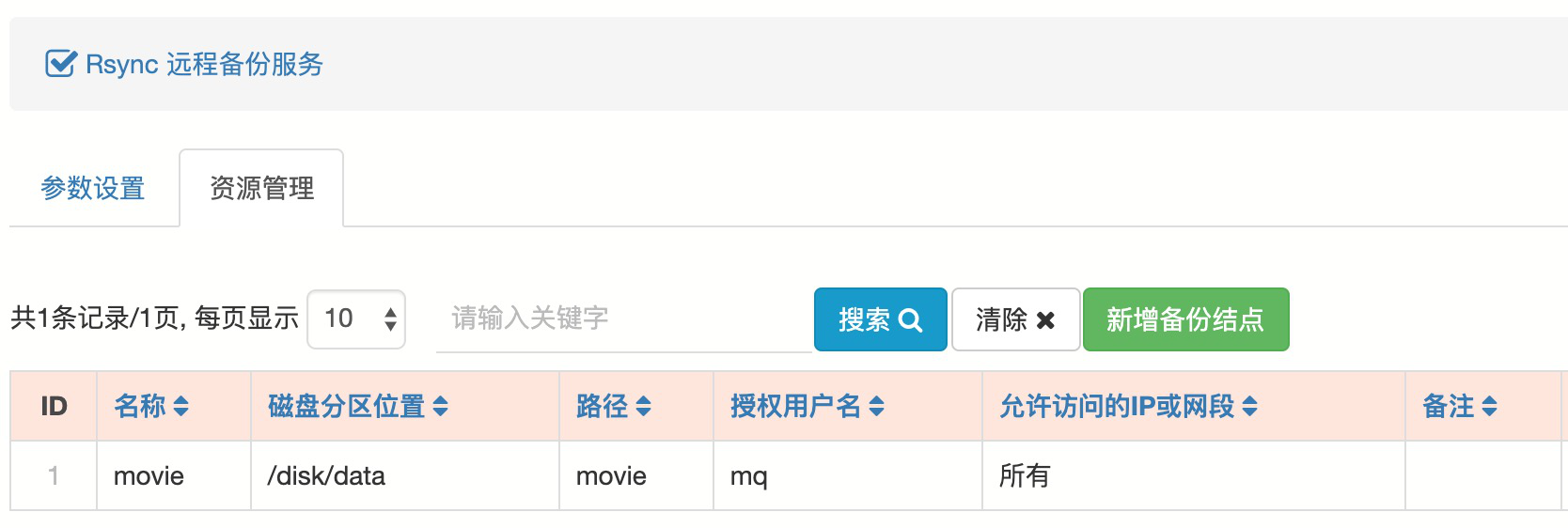Sort by 允许访问的IP或网段 arrow icon
Viewport: 1568px width, 528px height.
(1249, 406)
